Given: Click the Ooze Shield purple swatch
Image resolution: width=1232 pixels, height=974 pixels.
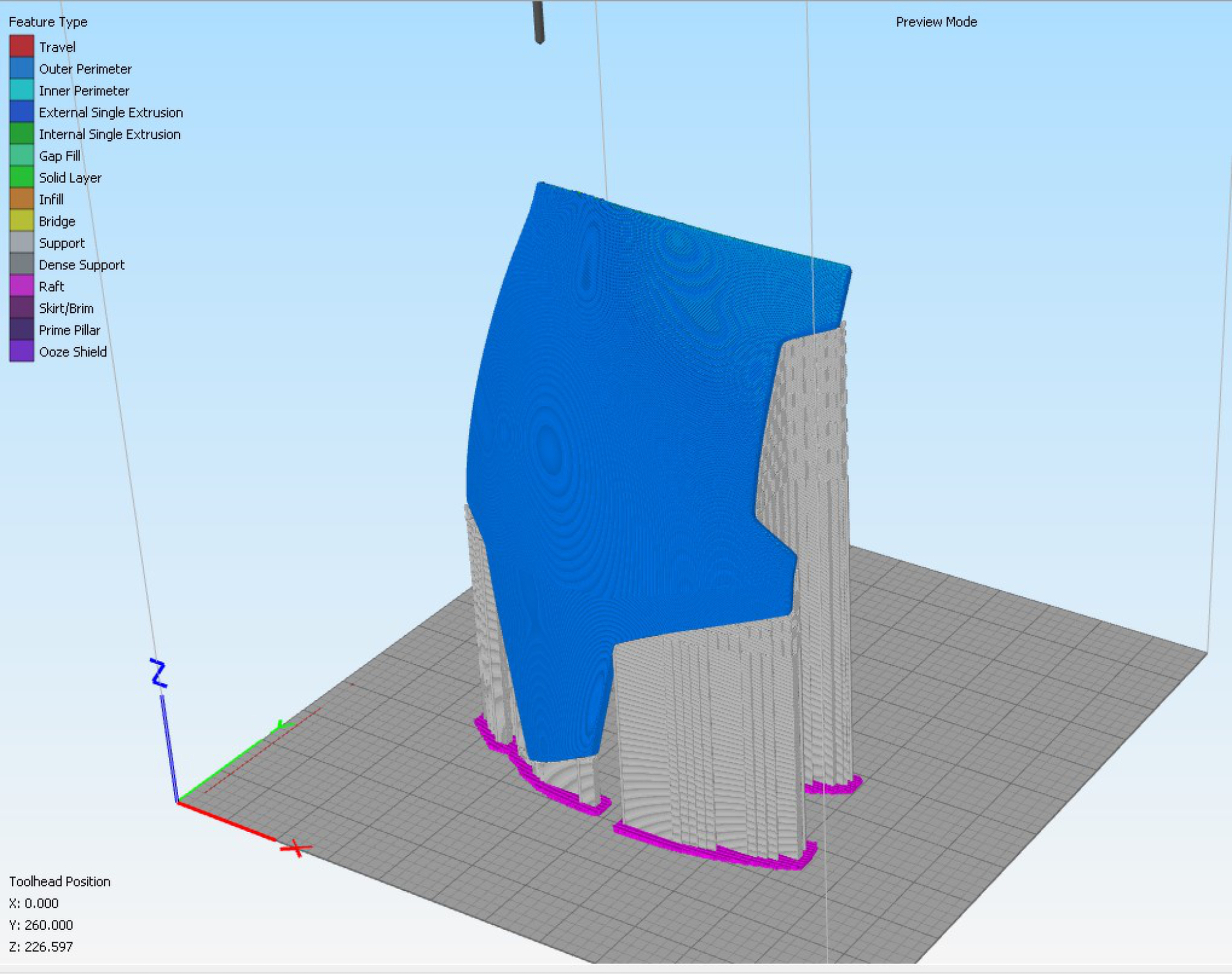Looking at the screenshot, I should click(21, 351).
